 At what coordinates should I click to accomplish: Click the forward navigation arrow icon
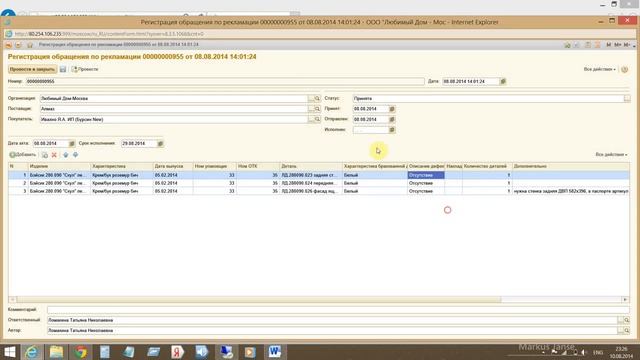click(x=18, y=44)
